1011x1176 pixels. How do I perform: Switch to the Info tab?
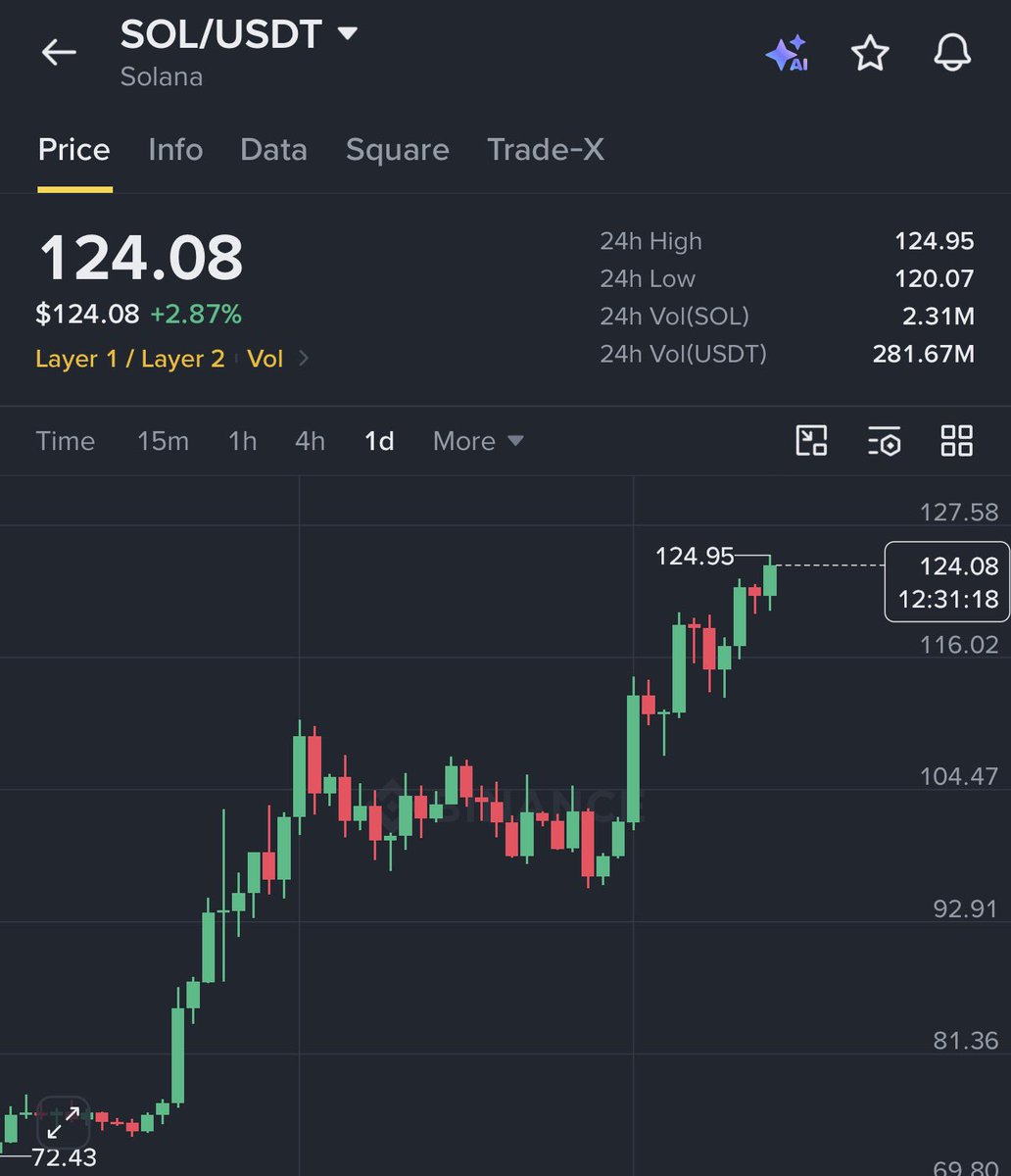[175, 150]
